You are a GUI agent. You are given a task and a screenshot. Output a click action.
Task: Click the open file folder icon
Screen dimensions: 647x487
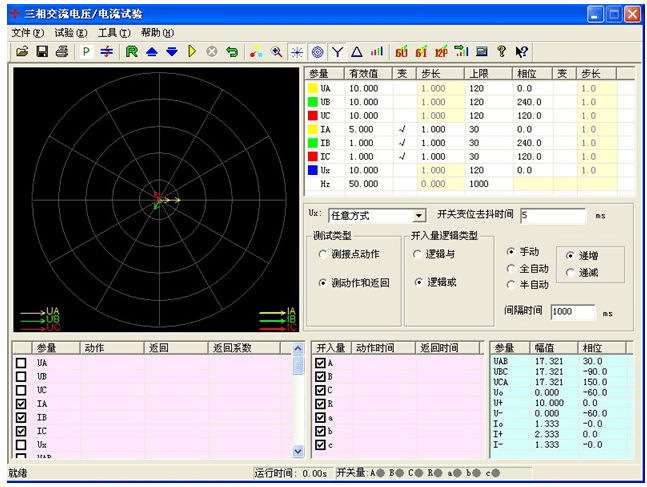22,51
